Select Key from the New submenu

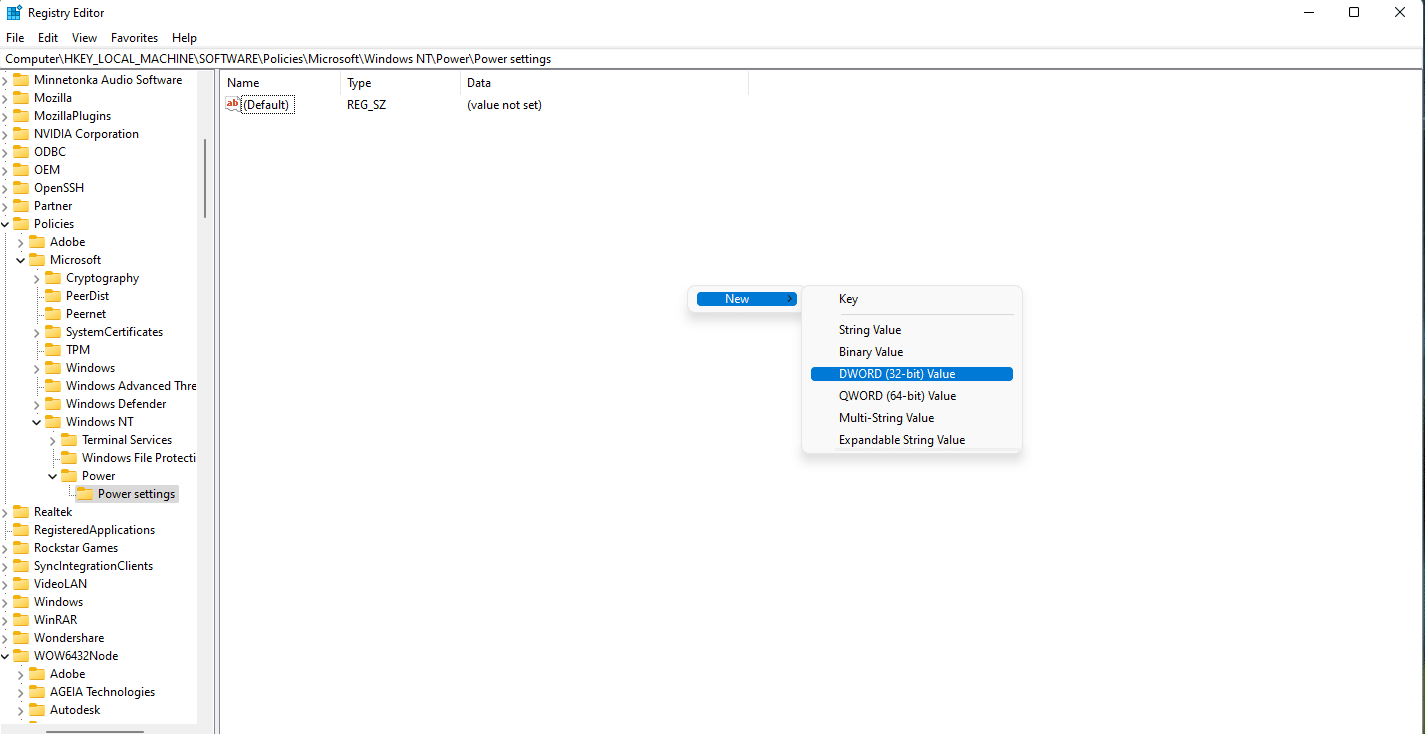point(848,298)
